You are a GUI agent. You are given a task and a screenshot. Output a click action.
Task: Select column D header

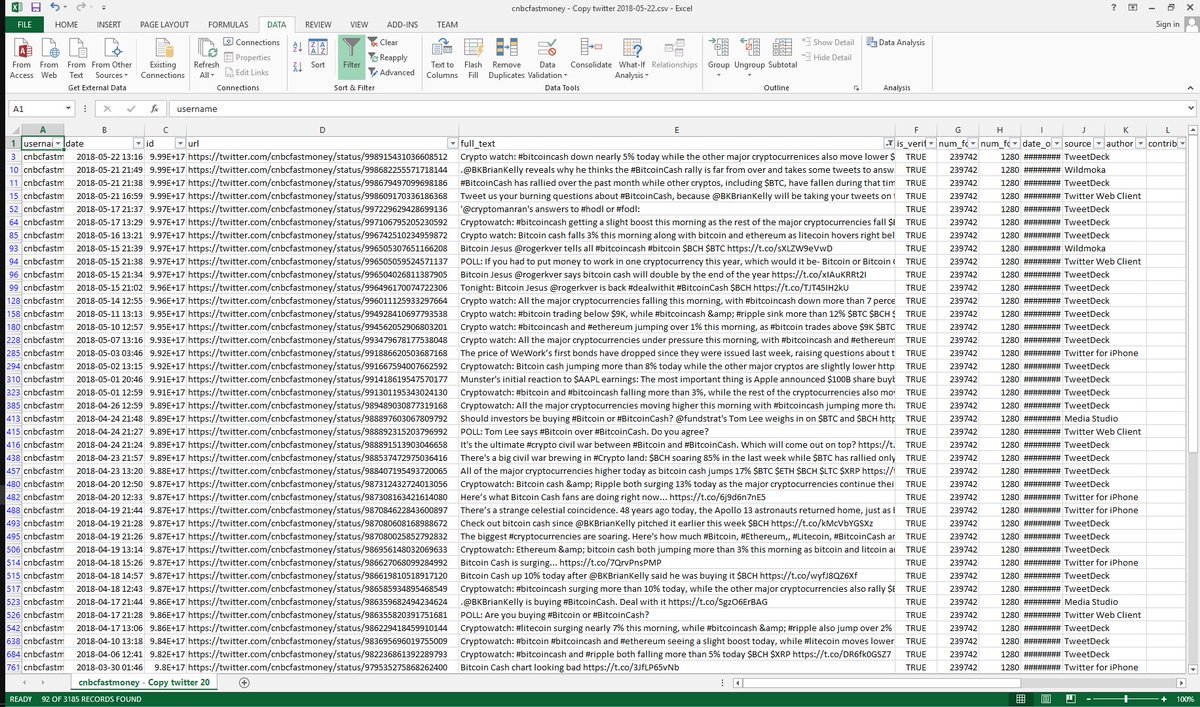coord(321,130)
